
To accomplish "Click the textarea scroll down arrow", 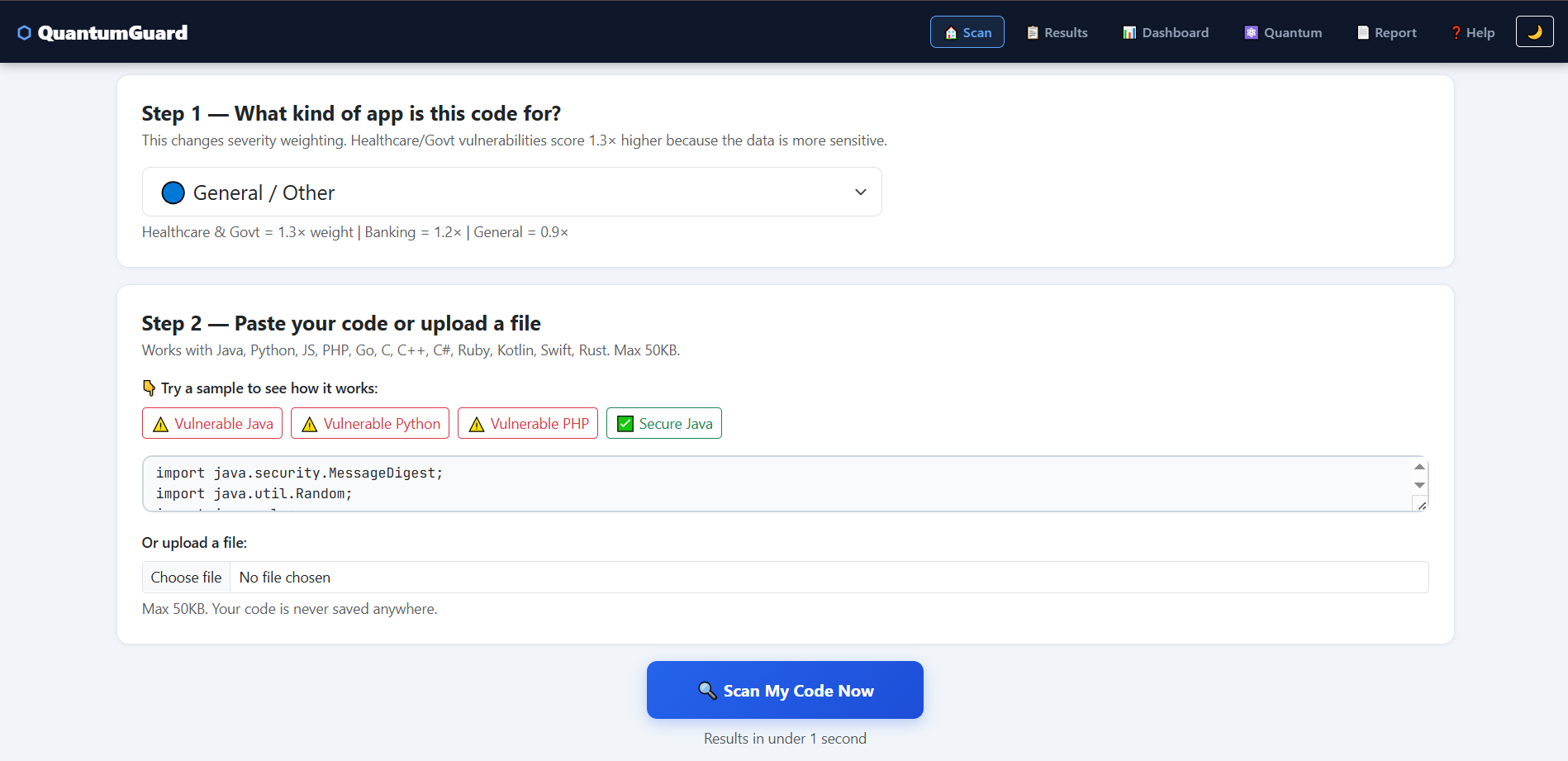I will [1419, 485].
